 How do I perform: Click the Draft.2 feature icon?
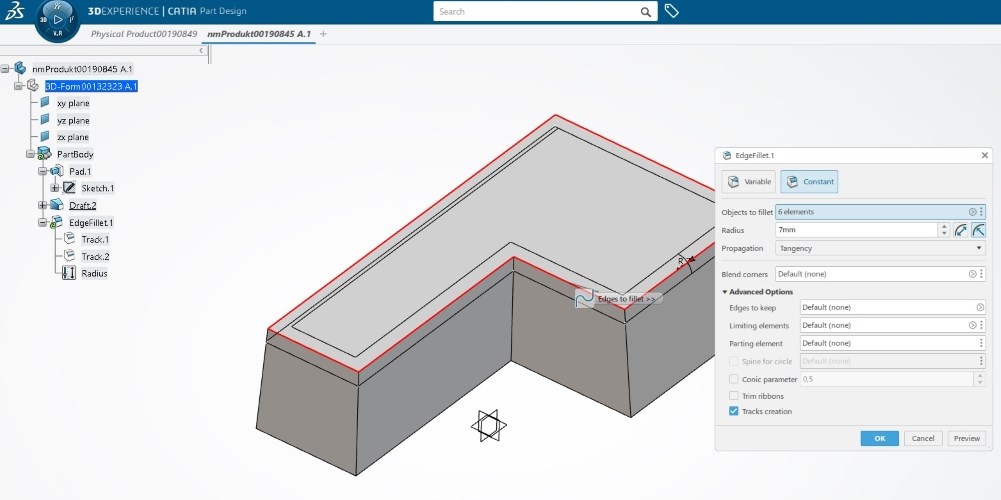pyautogui.click(x=57, y=205)
